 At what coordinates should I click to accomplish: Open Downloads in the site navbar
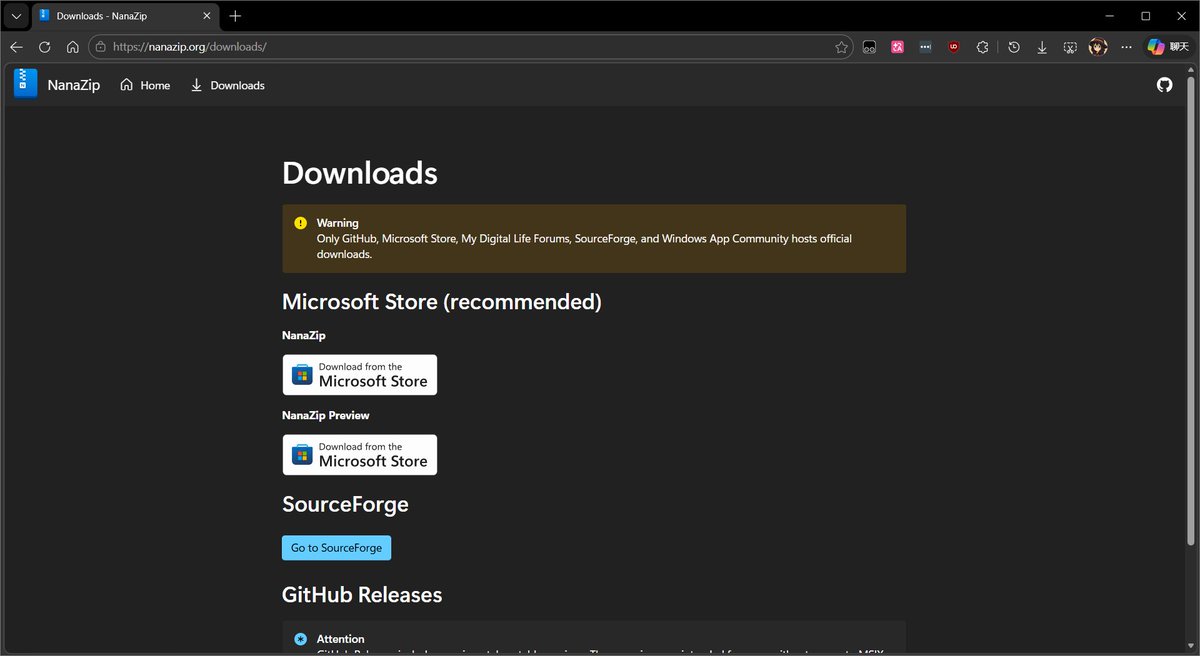point(227,85)
